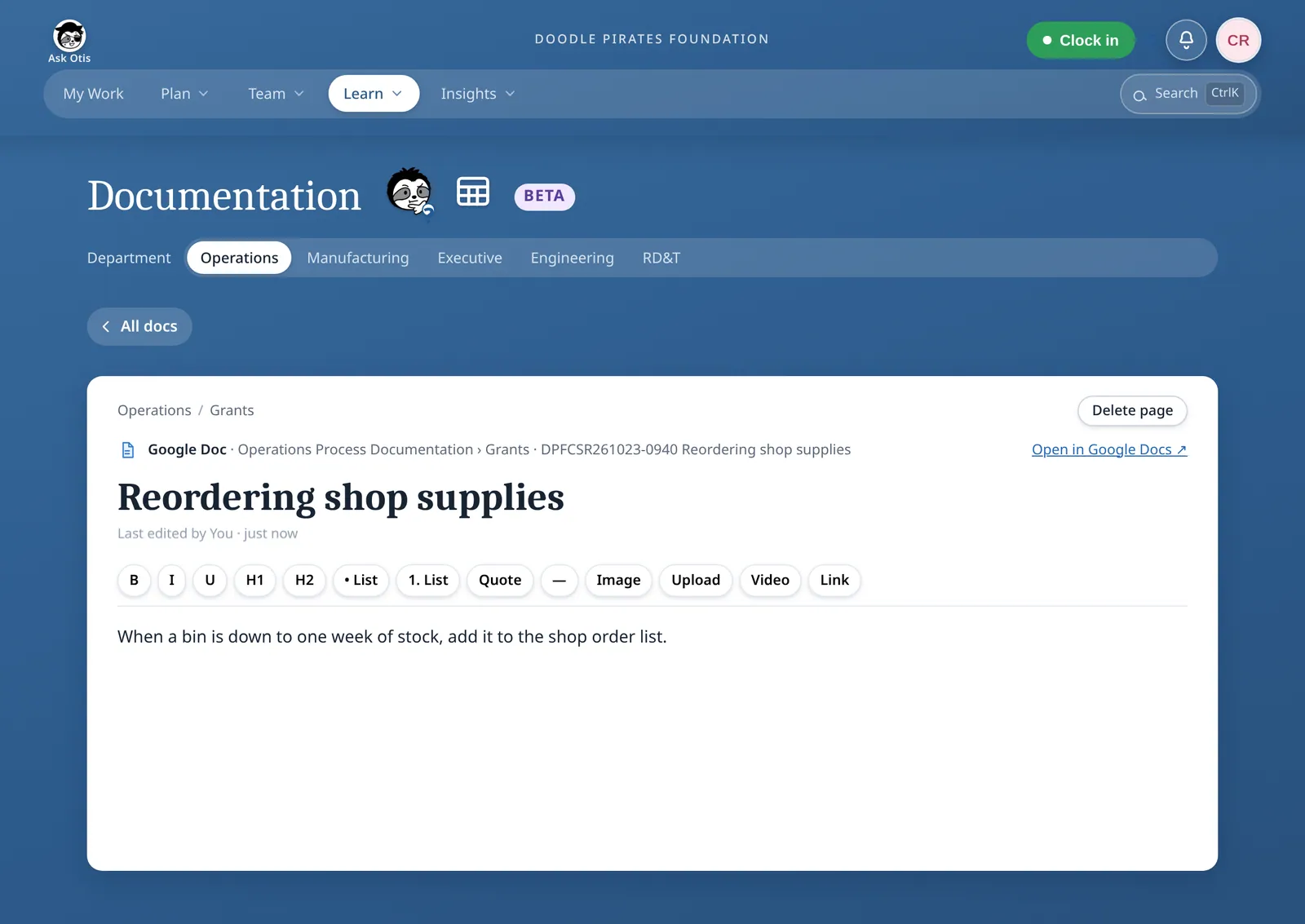Select the Operations department tab

239,258
